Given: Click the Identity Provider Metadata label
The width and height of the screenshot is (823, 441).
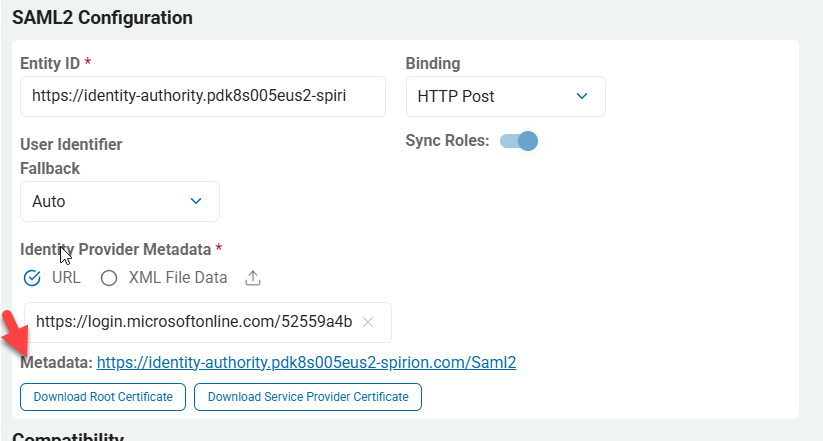Looking at the screenshot, I should pyautogui.click(x=116, y=248).
